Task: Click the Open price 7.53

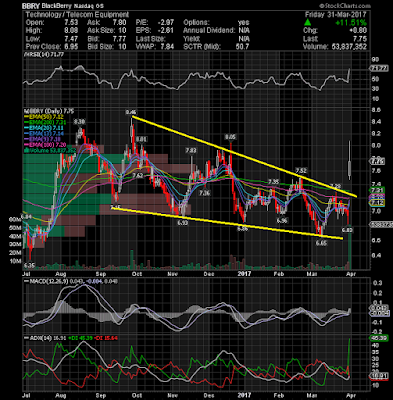Action: click(x=71, y=23)
